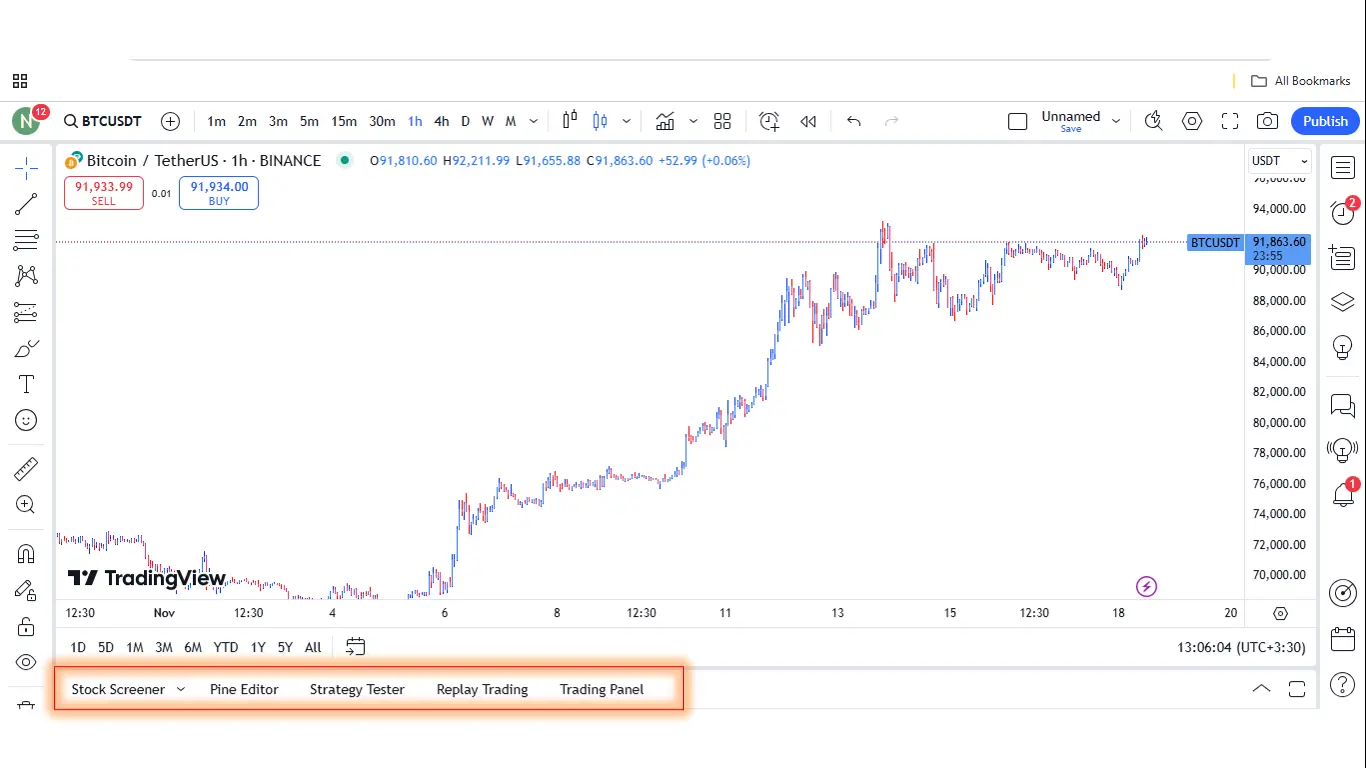Screen dimensions: 1366x768
Task: Expand the indicators favorites dropdown
Action: (x=693, y=121)
